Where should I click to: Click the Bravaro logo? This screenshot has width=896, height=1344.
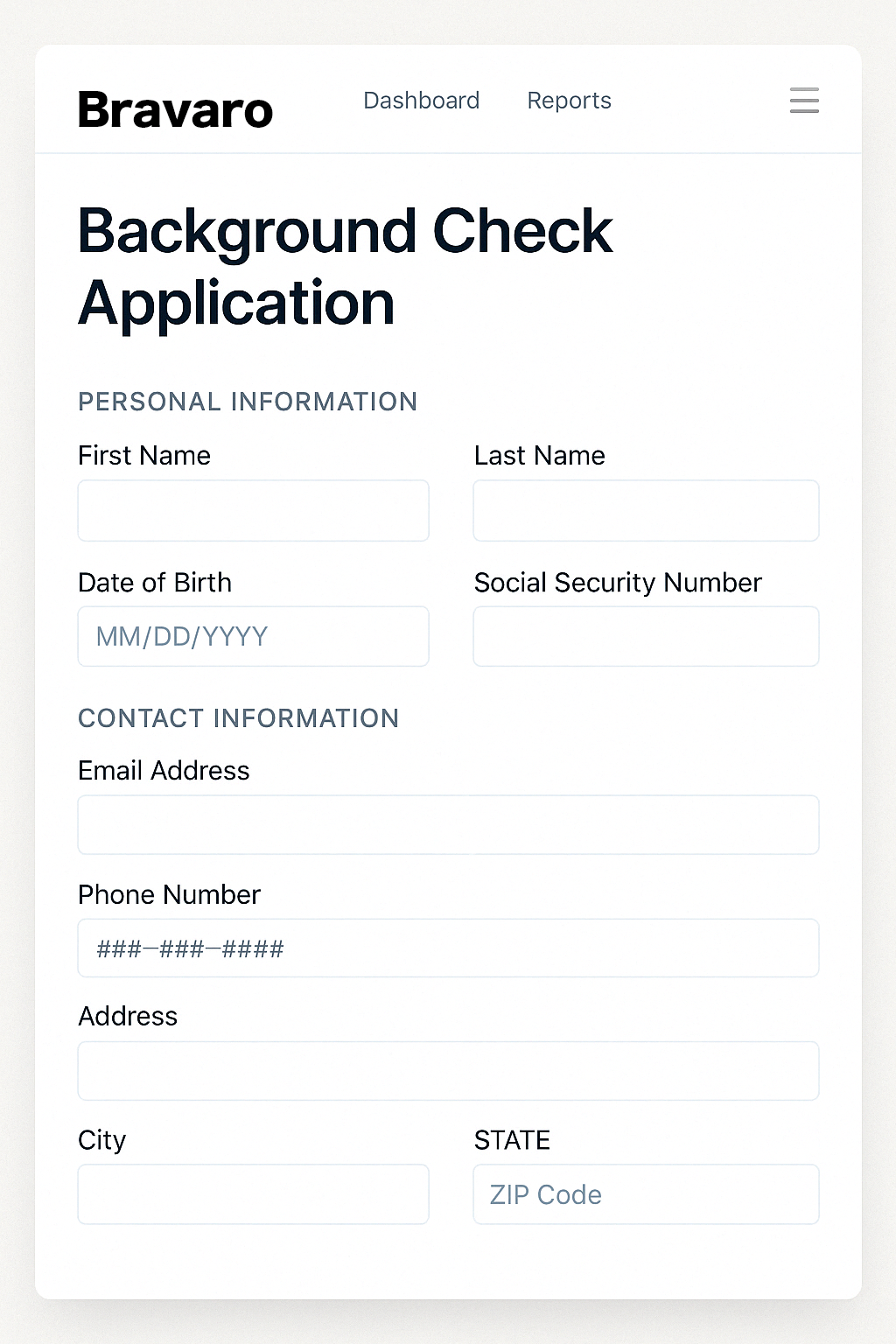coord(175,110)
